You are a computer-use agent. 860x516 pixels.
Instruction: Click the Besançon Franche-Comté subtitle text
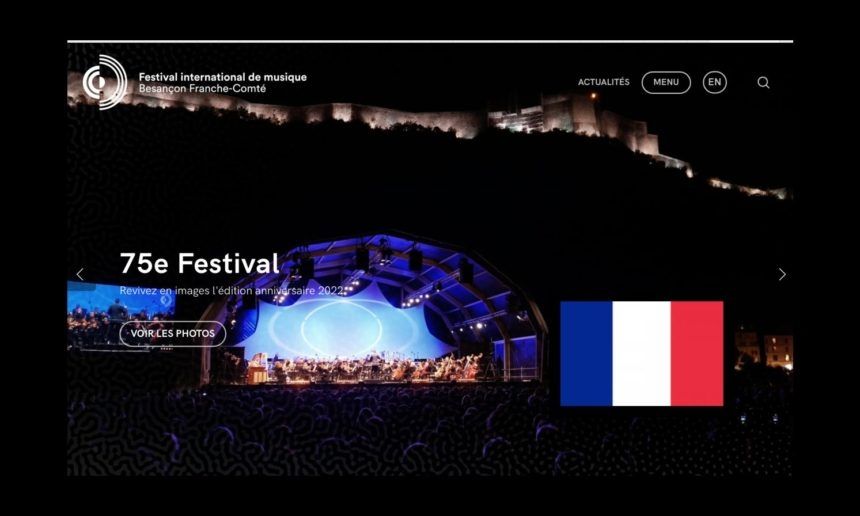[202, 89]
